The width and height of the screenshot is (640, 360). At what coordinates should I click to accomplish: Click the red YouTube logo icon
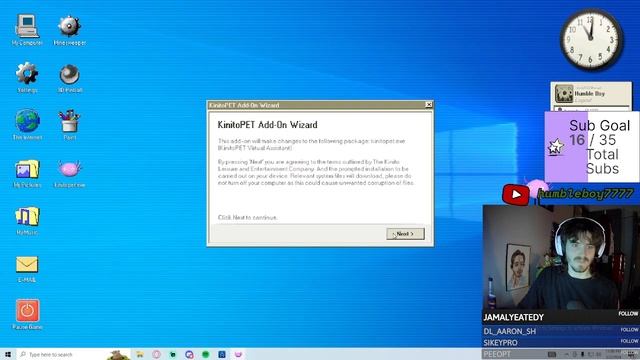pyautogui.click(x=516, y=195)
